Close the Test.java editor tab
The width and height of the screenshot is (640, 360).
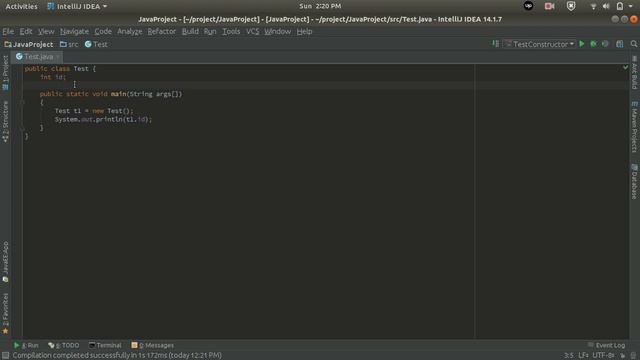point(58,57)
